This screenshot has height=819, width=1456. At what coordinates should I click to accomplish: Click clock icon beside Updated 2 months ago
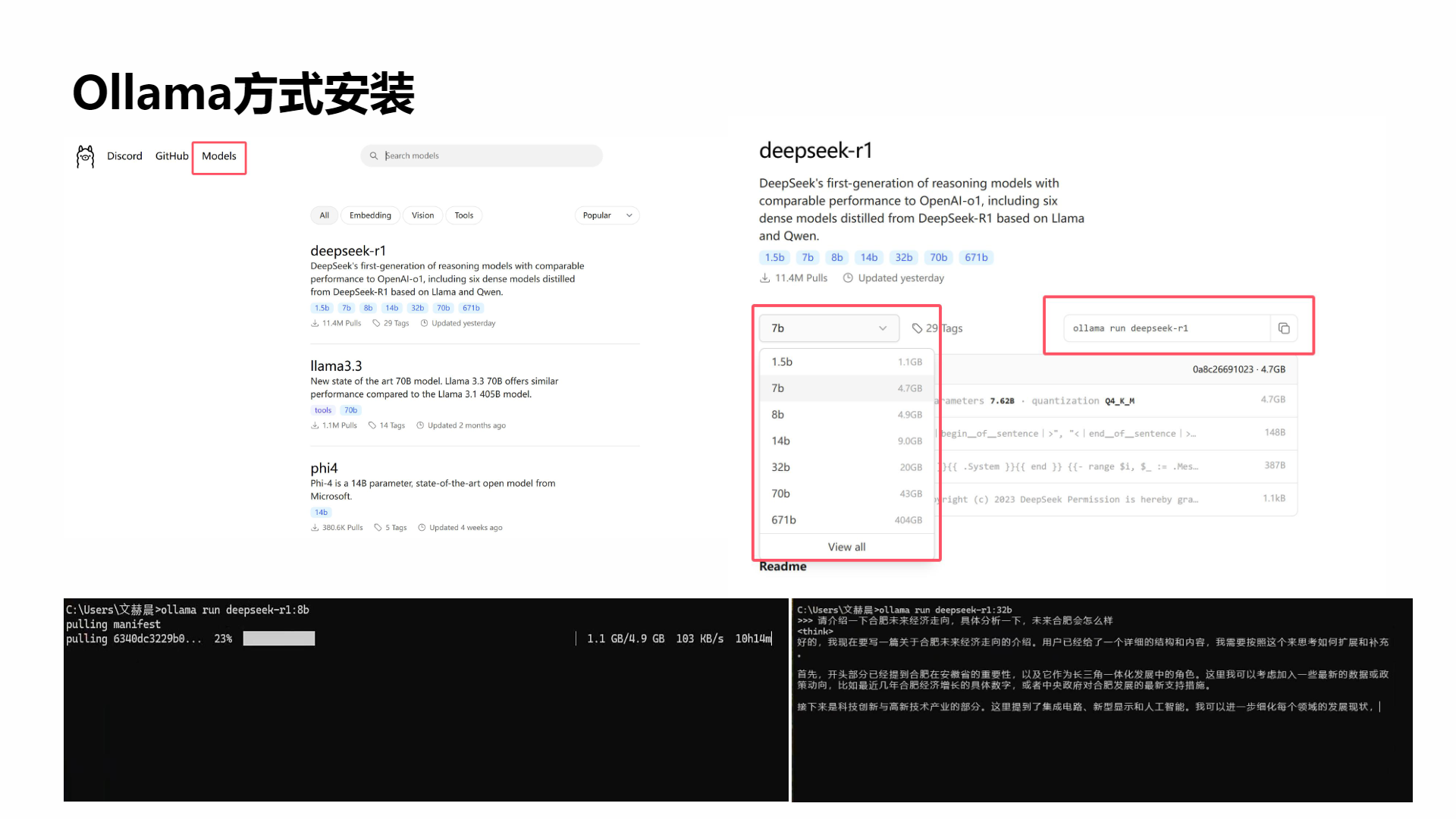[x=420, y=425]
